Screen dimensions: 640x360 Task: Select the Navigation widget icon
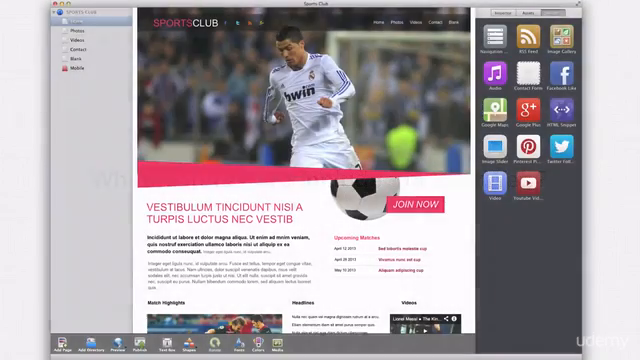point(495,37)
